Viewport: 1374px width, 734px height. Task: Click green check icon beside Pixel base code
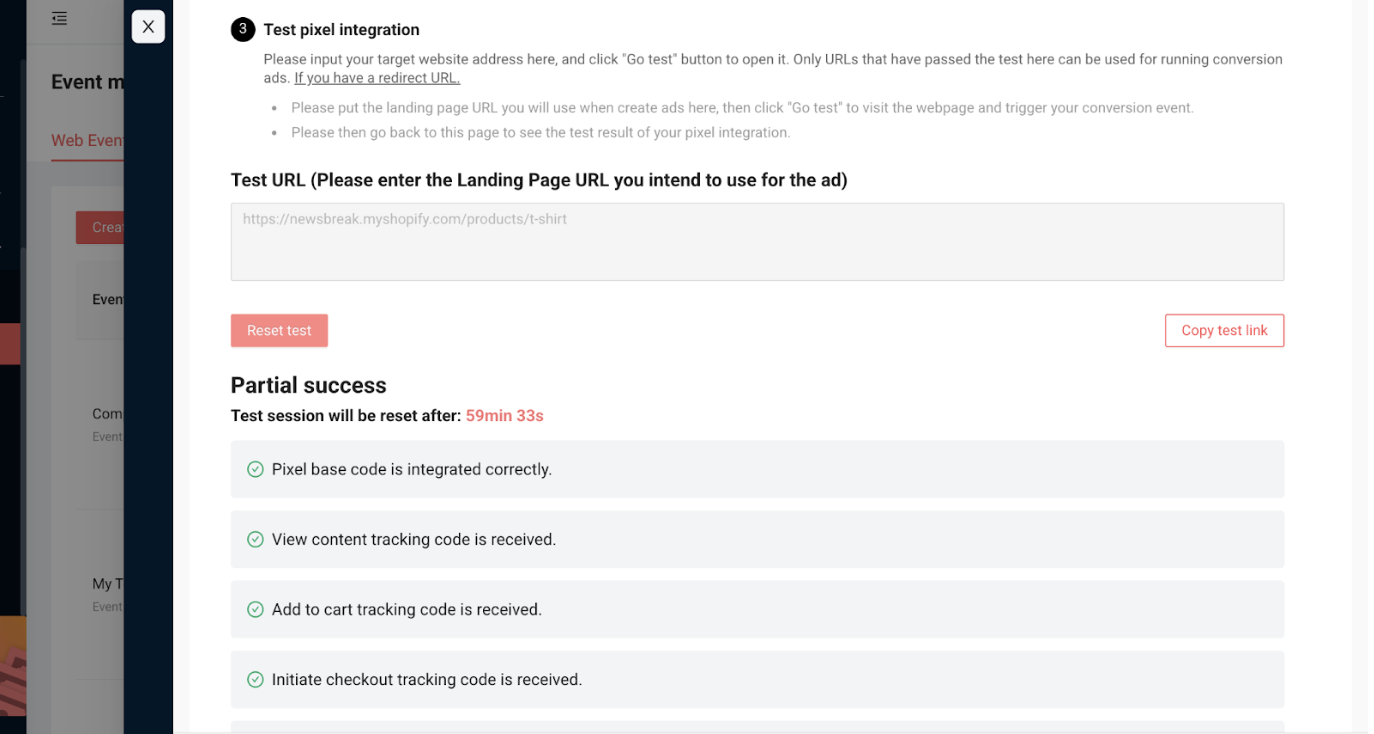click(x=255, y=469)
